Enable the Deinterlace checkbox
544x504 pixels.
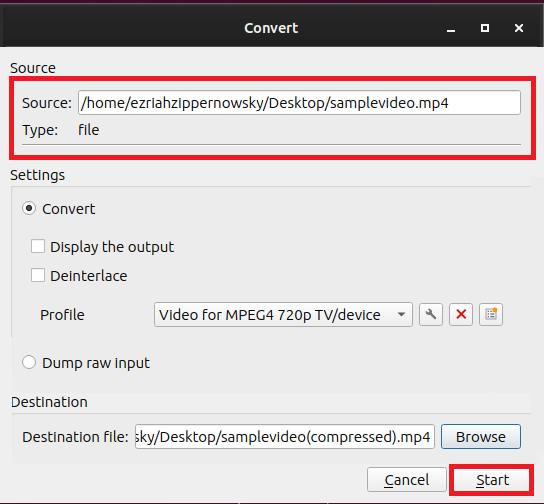(x=38, y=276)
